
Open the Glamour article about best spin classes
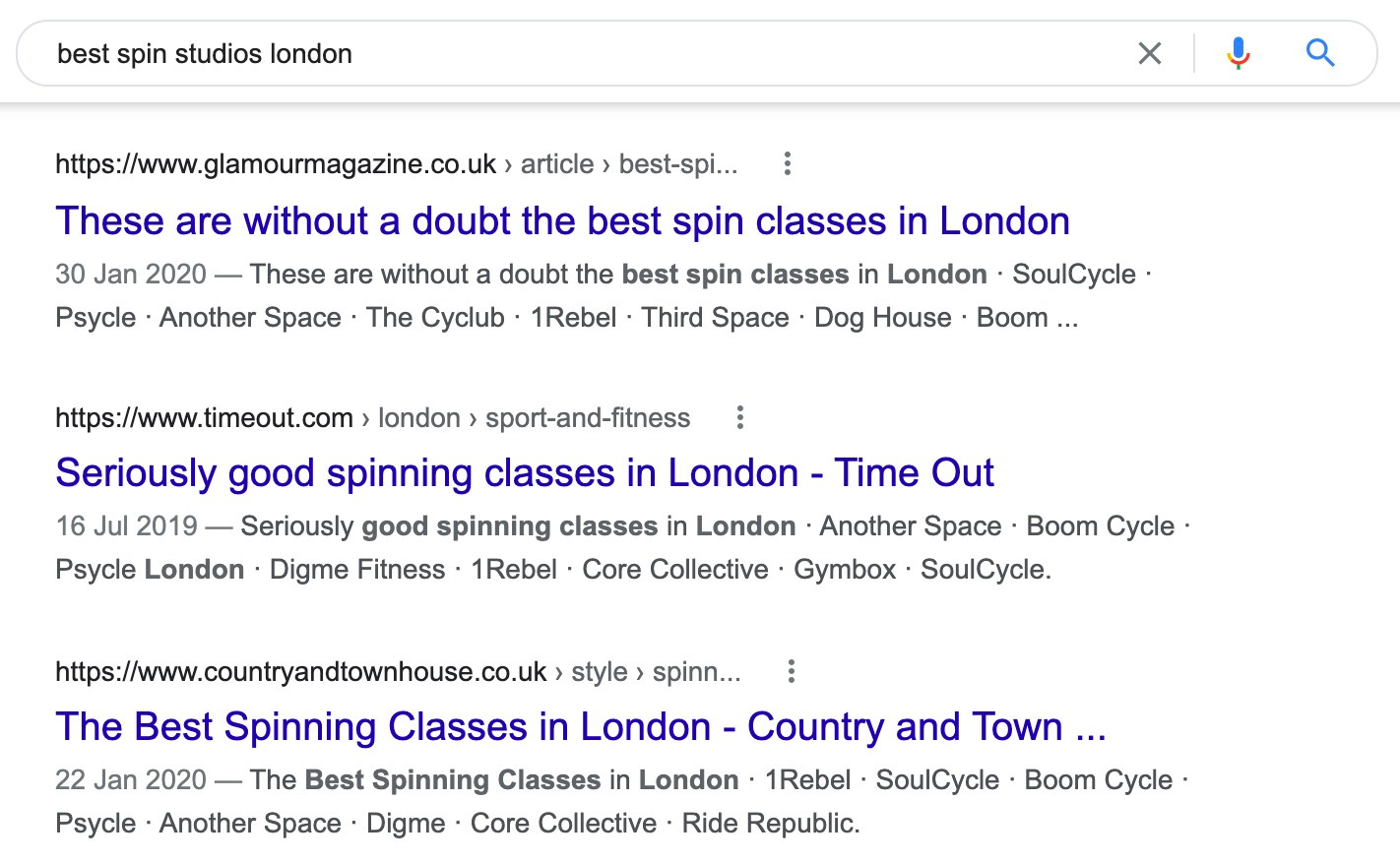562,220
